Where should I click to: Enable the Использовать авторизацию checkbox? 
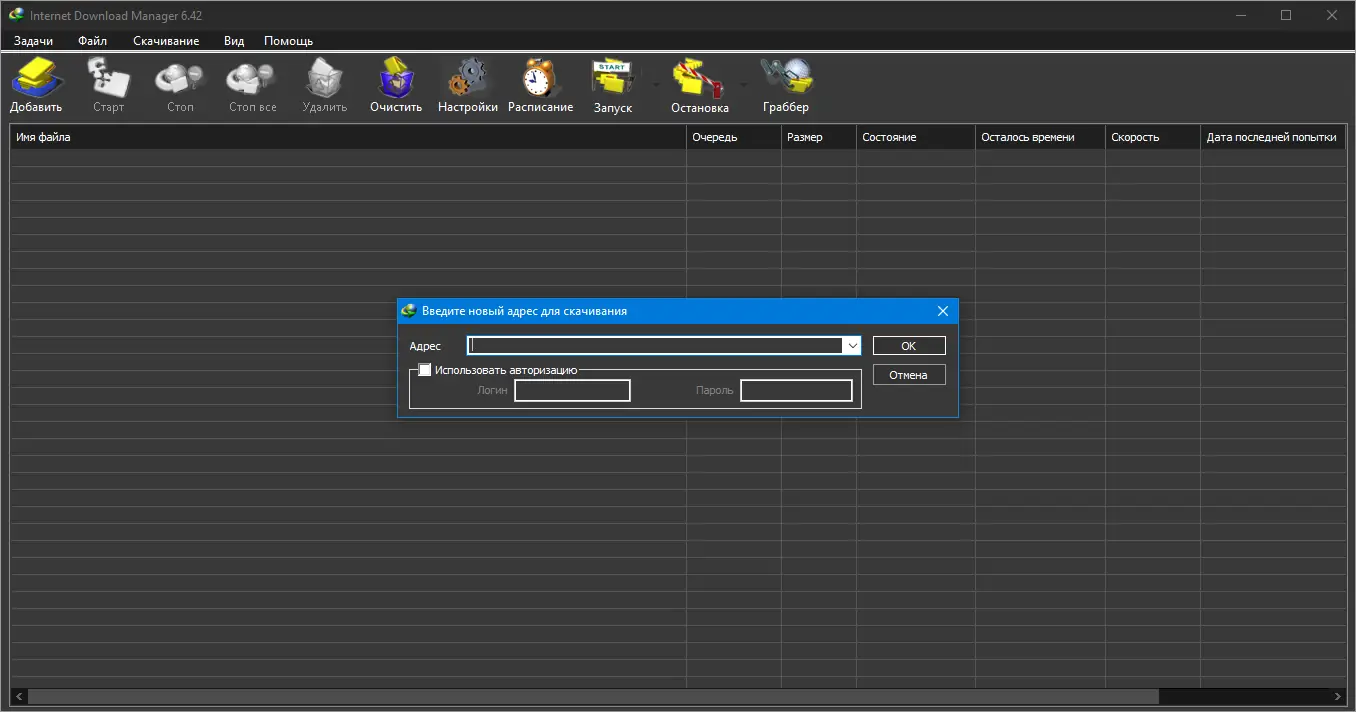coord(425,369)
